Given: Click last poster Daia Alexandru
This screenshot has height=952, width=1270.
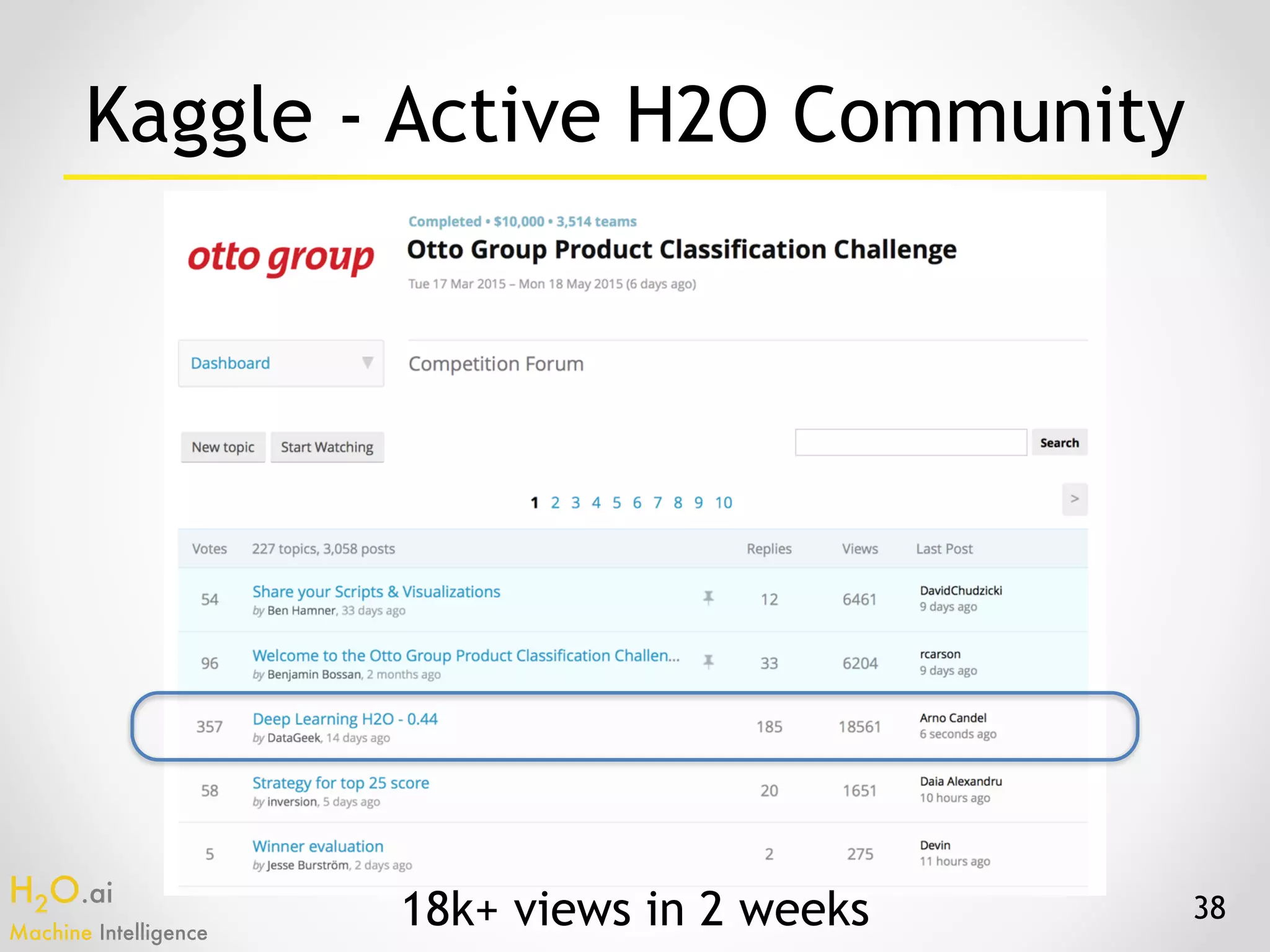Looking at the screenshot, I should (961, 782).
